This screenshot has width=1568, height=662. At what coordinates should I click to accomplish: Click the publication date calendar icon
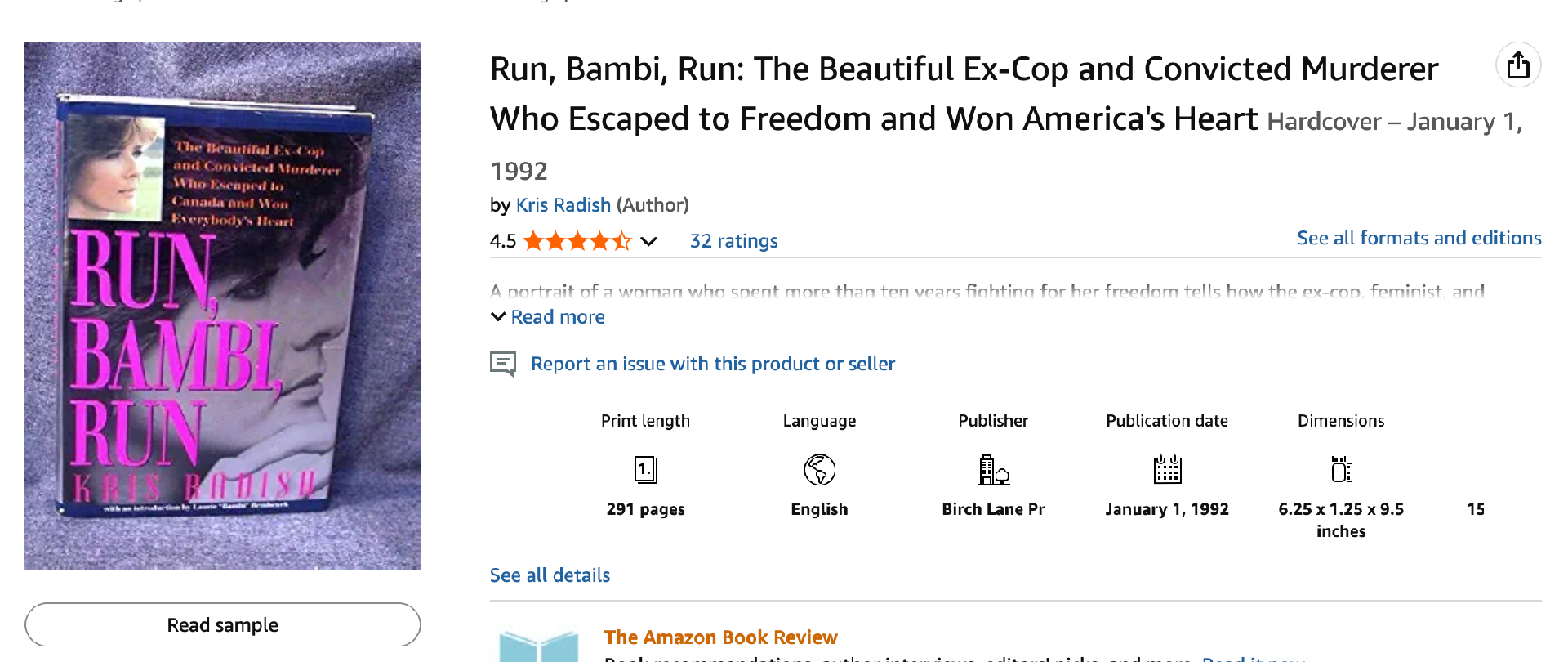tap(1167, 470)
